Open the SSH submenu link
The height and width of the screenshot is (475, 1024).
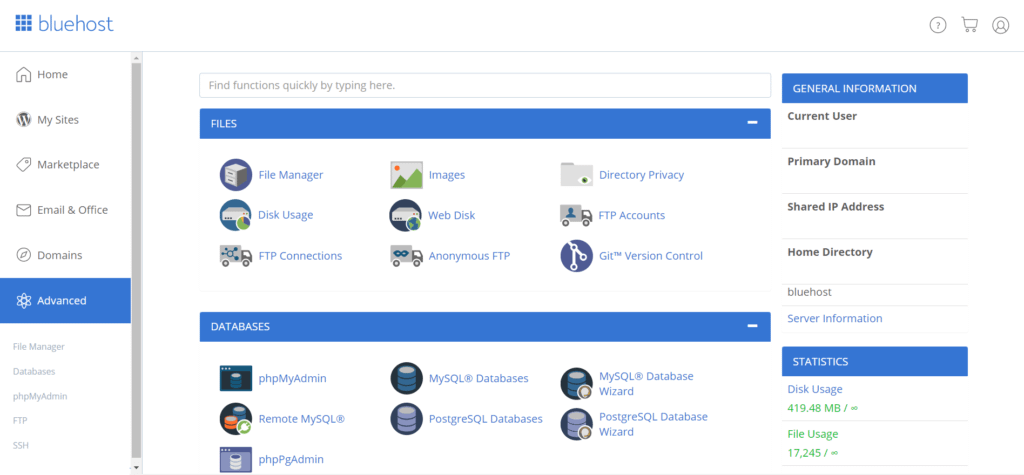(x=21, y=445)
